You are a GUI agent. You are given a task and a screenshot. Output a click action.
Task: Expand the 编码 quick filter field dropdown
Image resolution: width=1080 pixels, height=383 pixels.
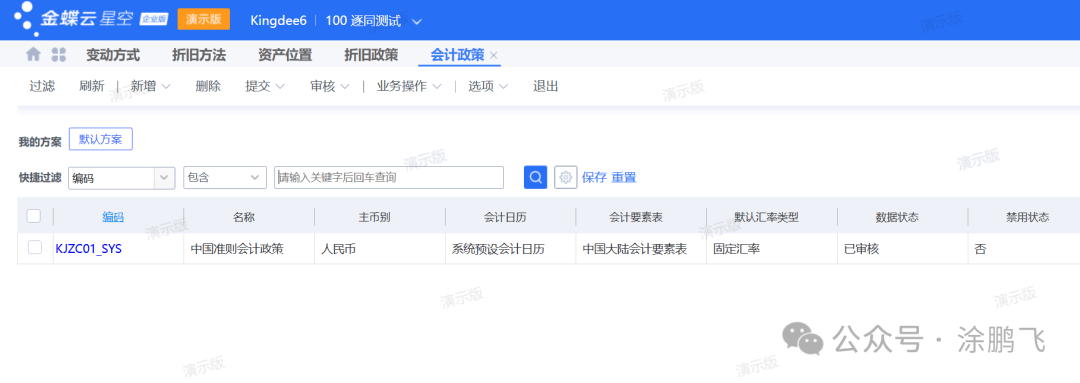pyautogui.click(x=164, y=177)
